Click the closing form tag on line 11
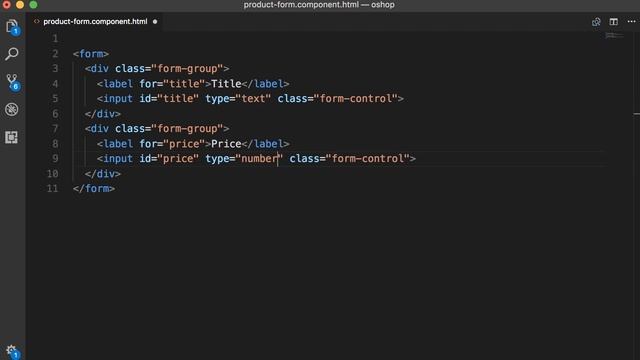The width and height of the screenshot is (640, 360). [x=94, y=189]
